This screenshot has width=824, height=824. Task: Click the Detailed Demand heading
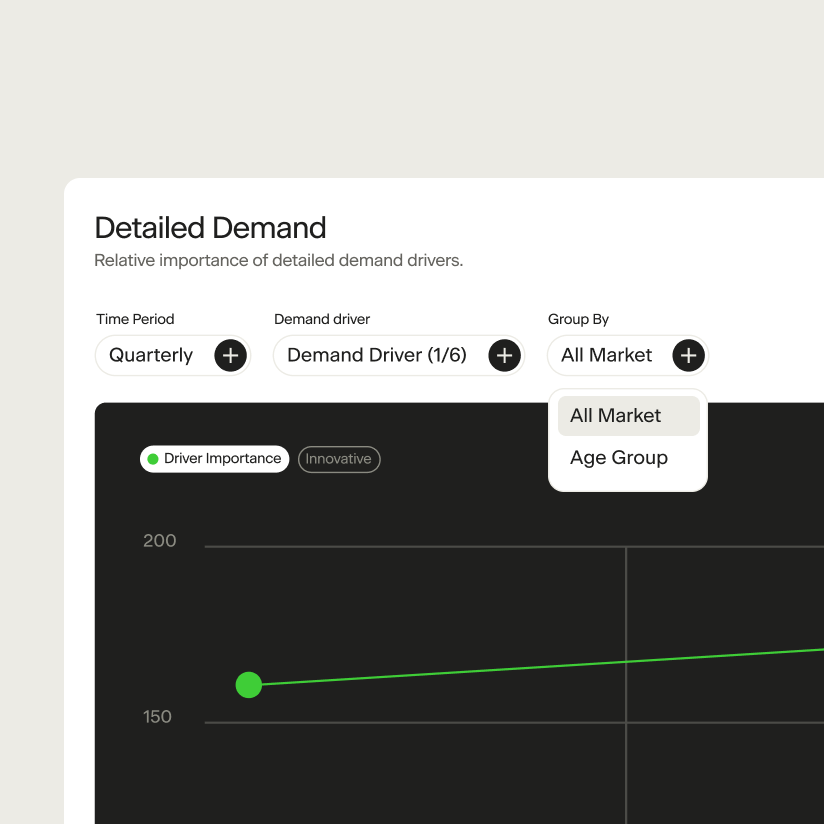tap(210, 228)
